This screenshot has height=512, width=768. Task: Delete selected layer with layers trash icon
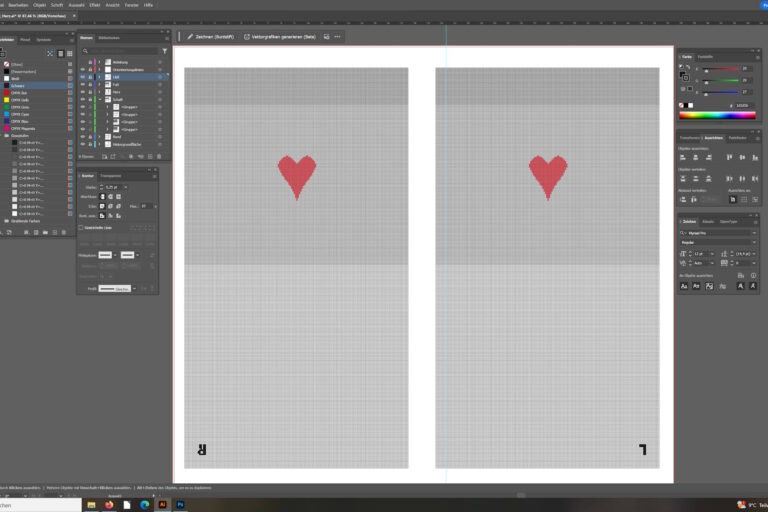tap(159, 156)
